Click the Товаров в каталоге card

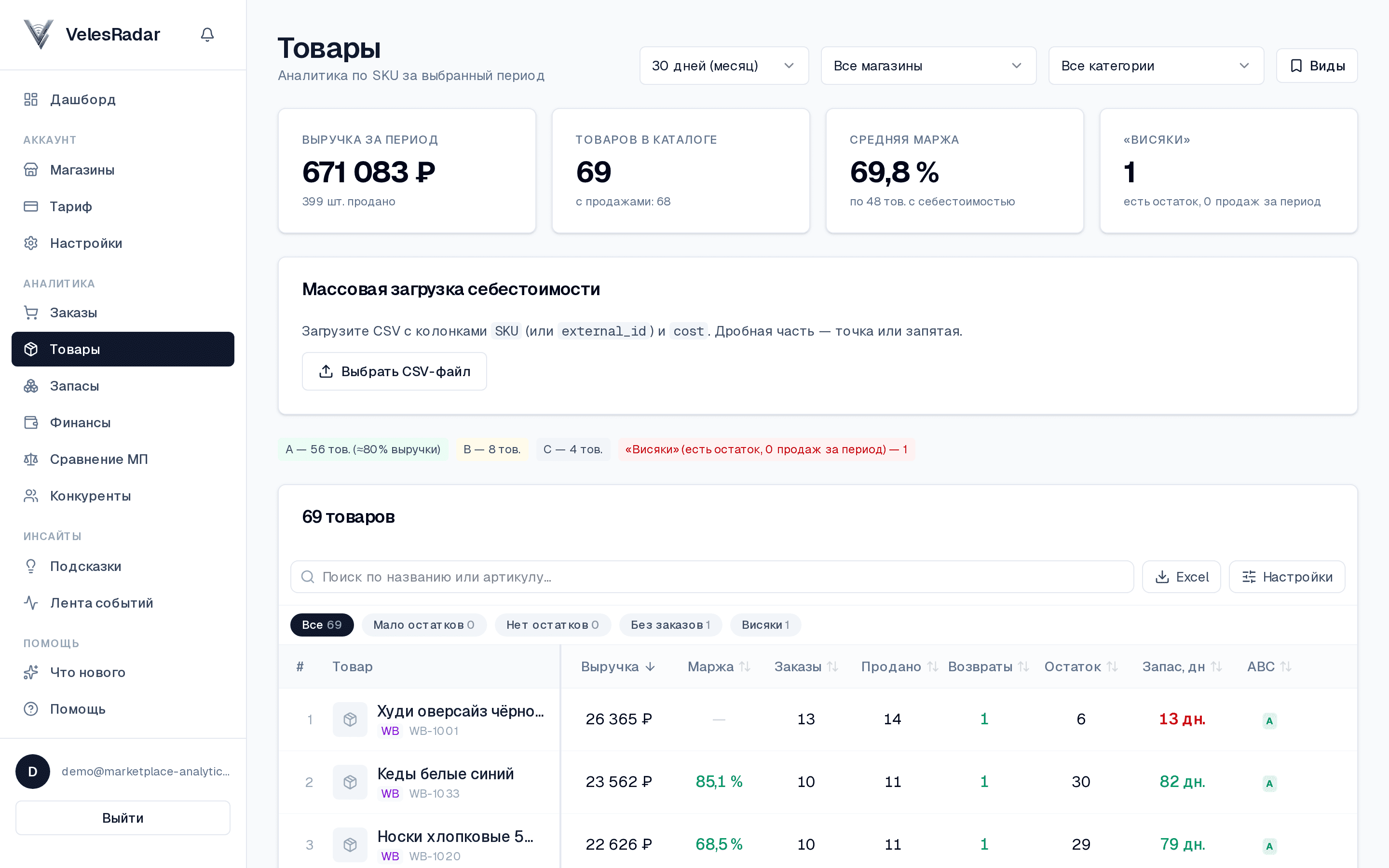(681, 171)
